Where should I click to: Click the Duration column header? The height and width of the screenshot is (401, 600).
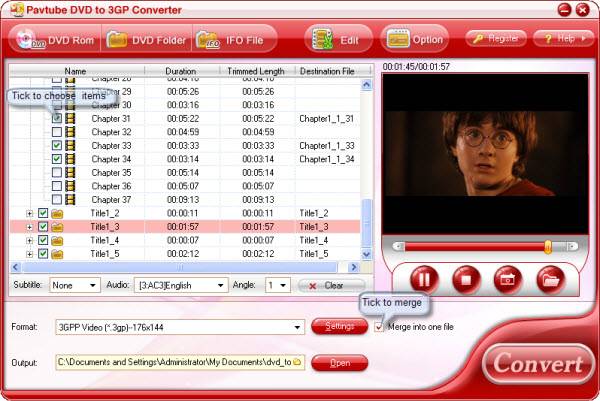(182, 71)
